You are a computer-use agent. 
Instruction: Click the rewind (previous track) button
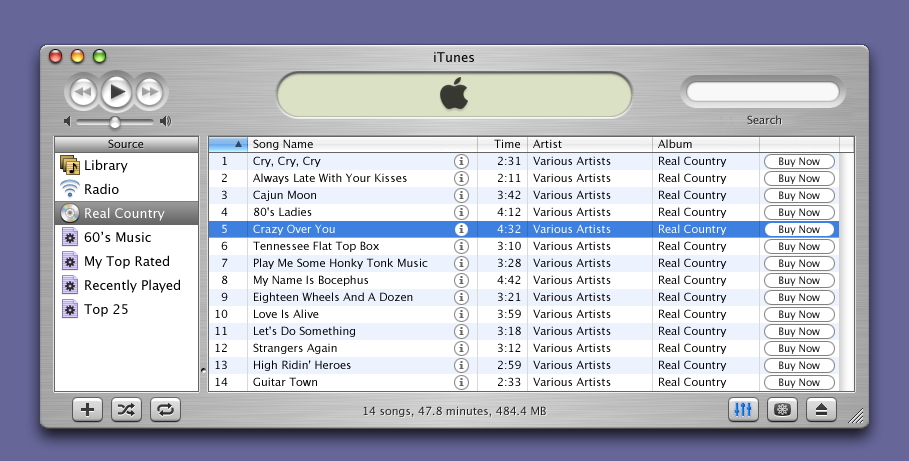pos(83,92)
